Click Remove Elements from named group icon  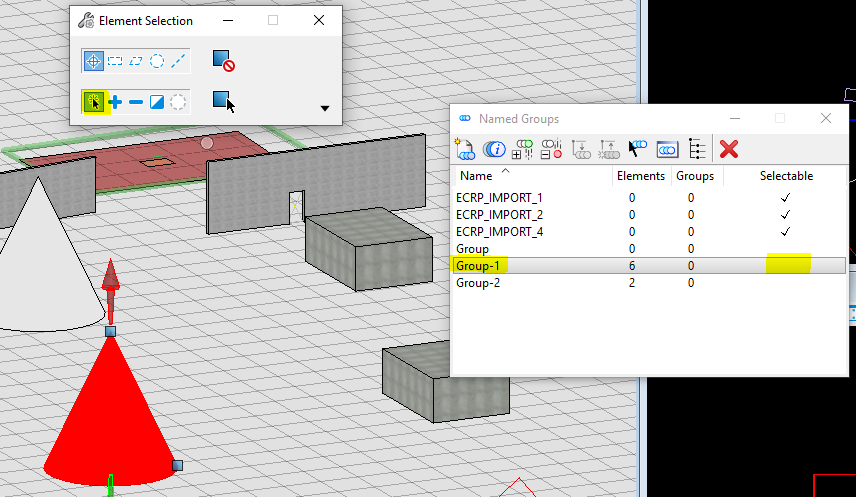[551, 149]
